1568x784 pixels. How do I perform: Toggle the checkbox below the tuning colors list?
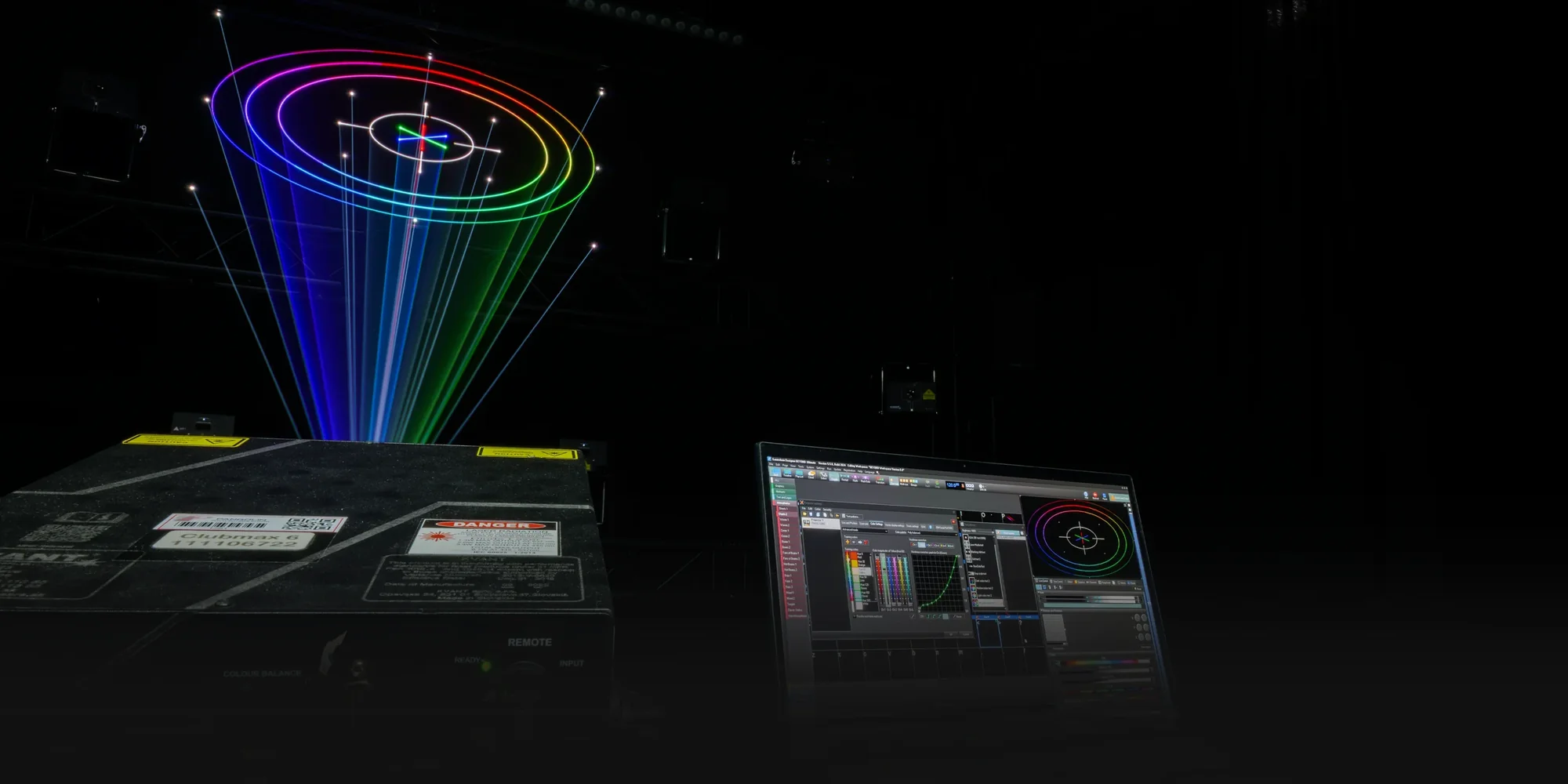854,616
